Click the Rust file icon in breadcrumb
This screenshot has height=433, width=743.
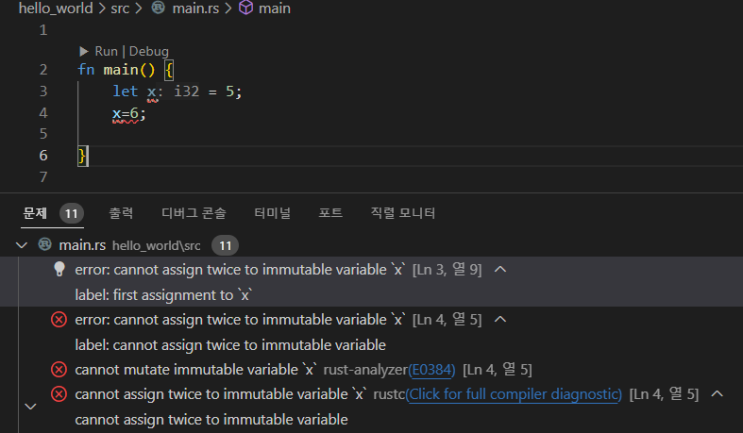click(x=158, y=8)
